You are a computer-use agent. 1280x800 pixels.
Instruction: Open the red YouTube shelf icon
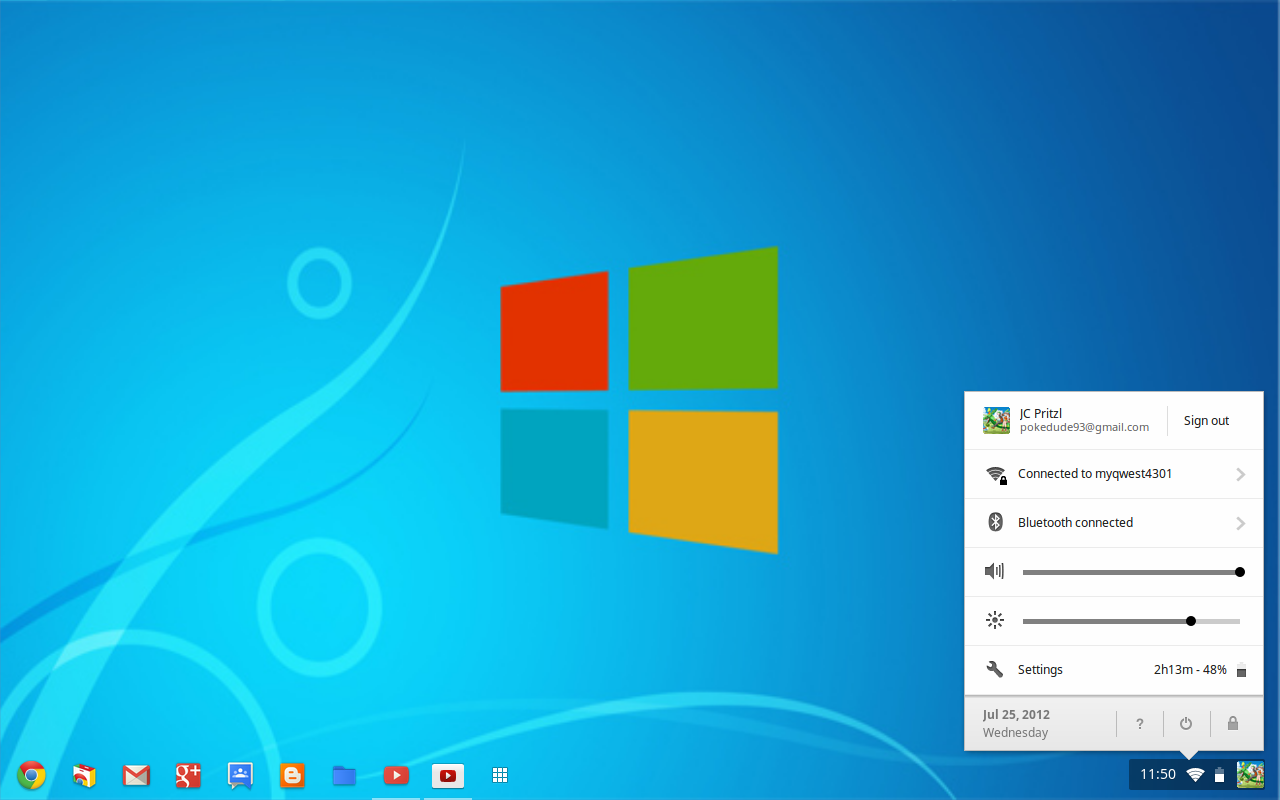coord(396,775)
